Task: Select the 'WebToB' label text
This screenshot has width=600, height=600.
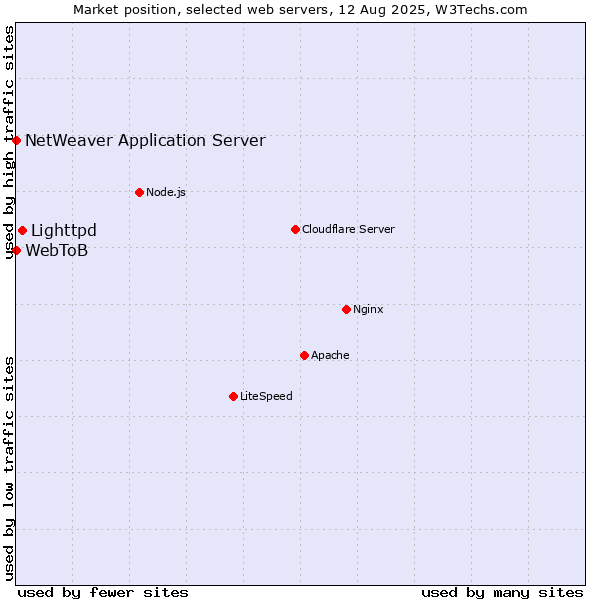Action: tap(57, 251)
